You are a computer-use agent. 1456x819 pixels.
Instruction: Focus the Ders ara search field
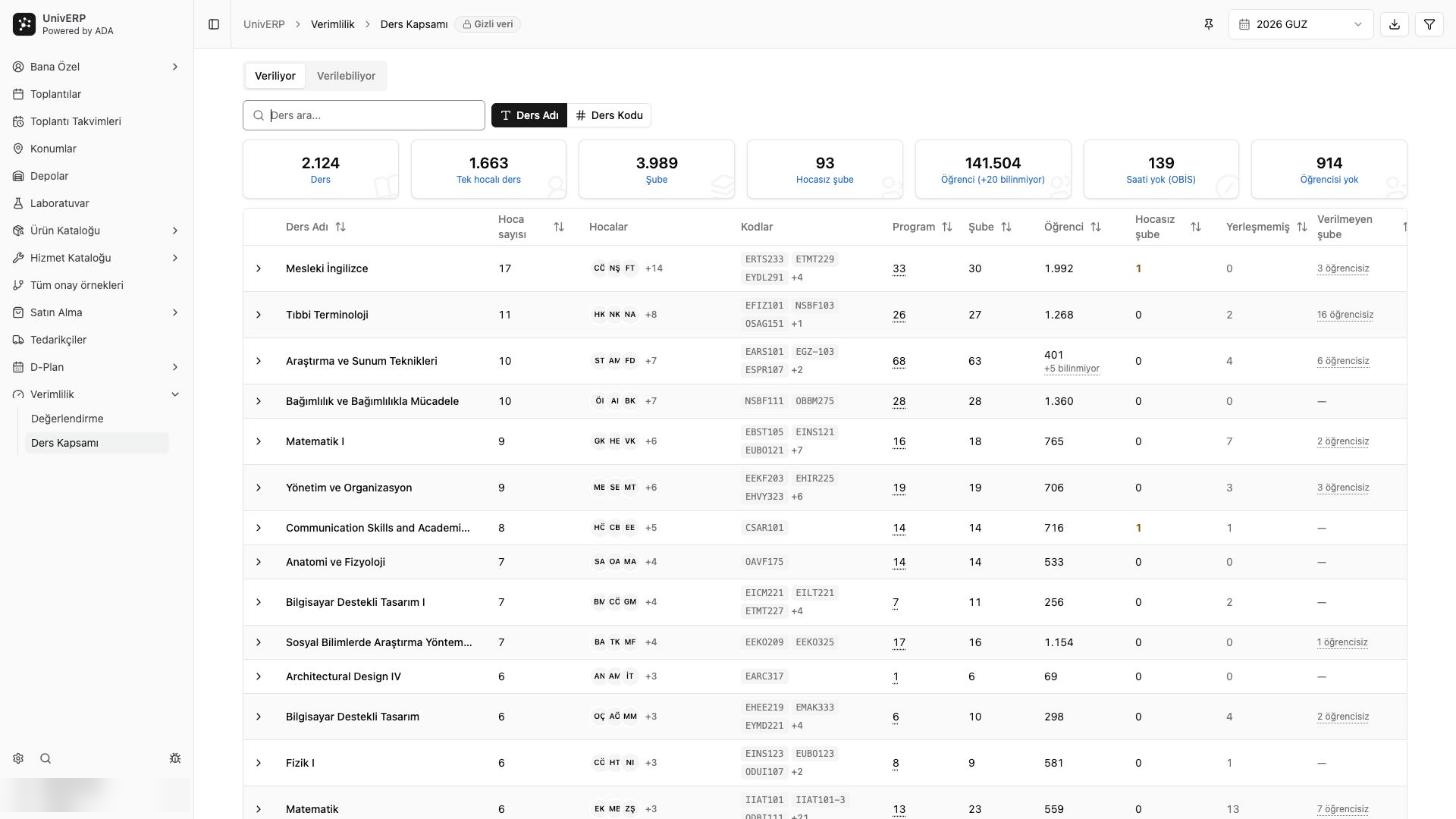364,115
